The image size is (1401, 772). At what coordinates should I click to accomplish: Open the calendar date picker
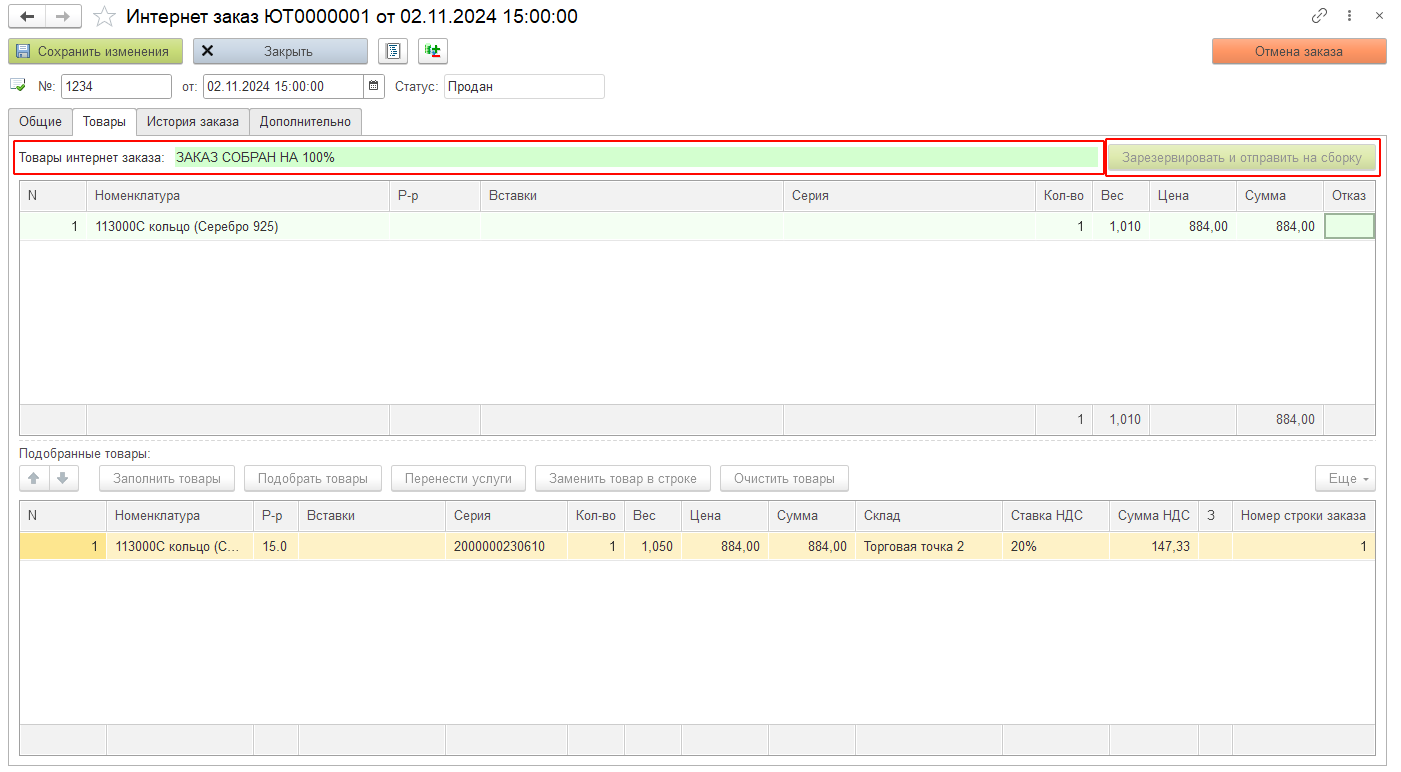click(x=374, y=87)
